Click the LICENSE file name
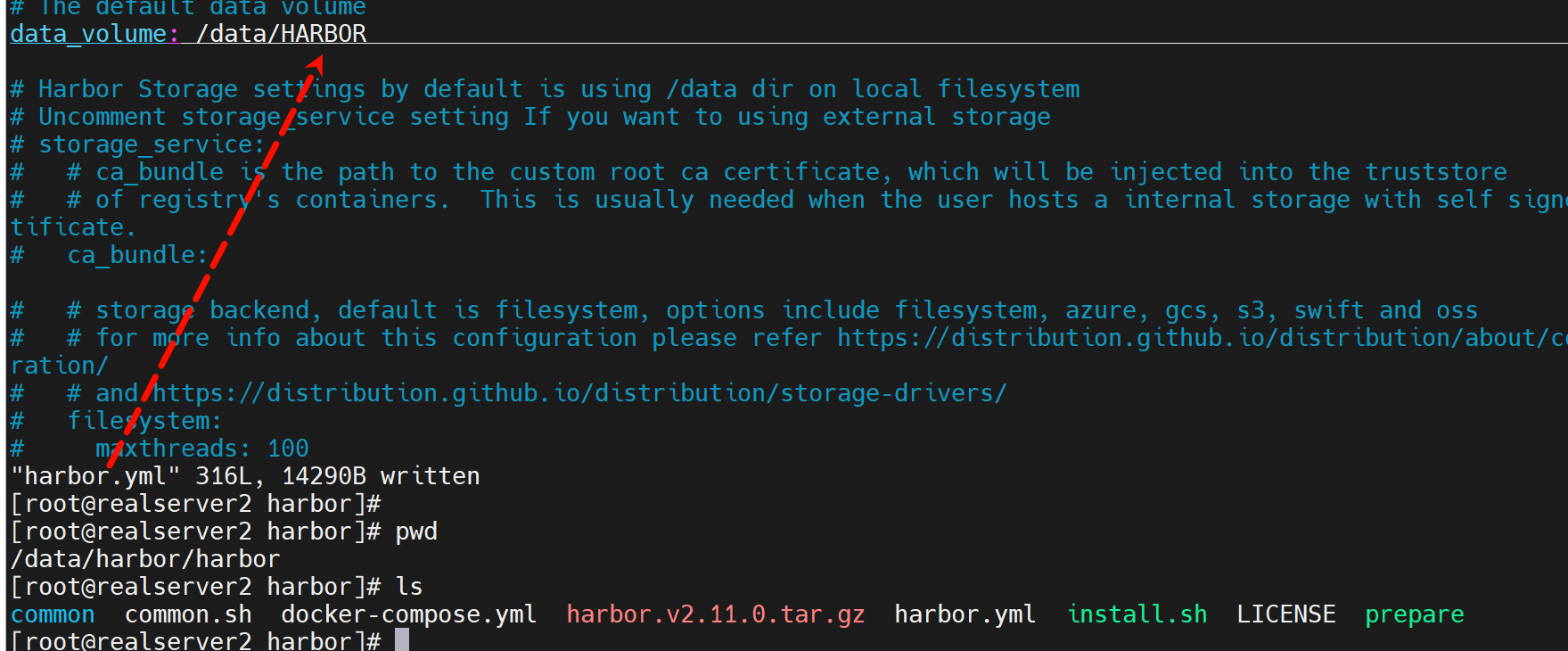 coord(1285,614)
